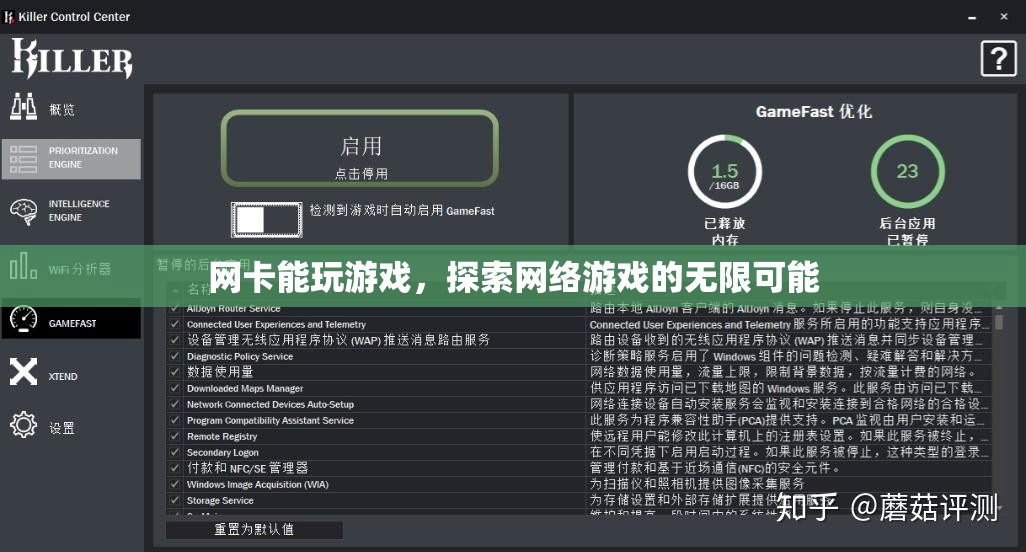
Task: Click description 为扫描仪和照相机提供图像采集服务
Action: (x=697, y=484)
